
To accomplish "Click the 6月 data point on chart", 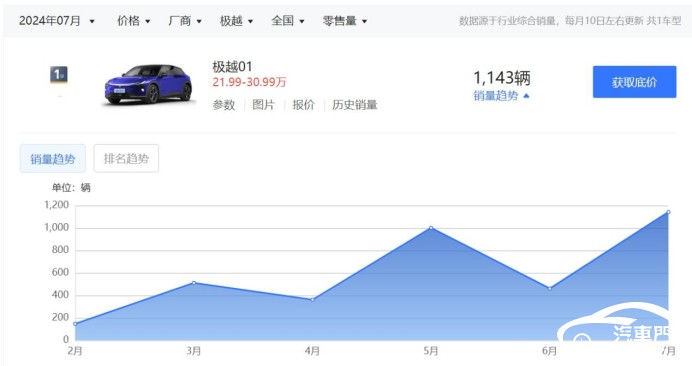I will 550,288.
